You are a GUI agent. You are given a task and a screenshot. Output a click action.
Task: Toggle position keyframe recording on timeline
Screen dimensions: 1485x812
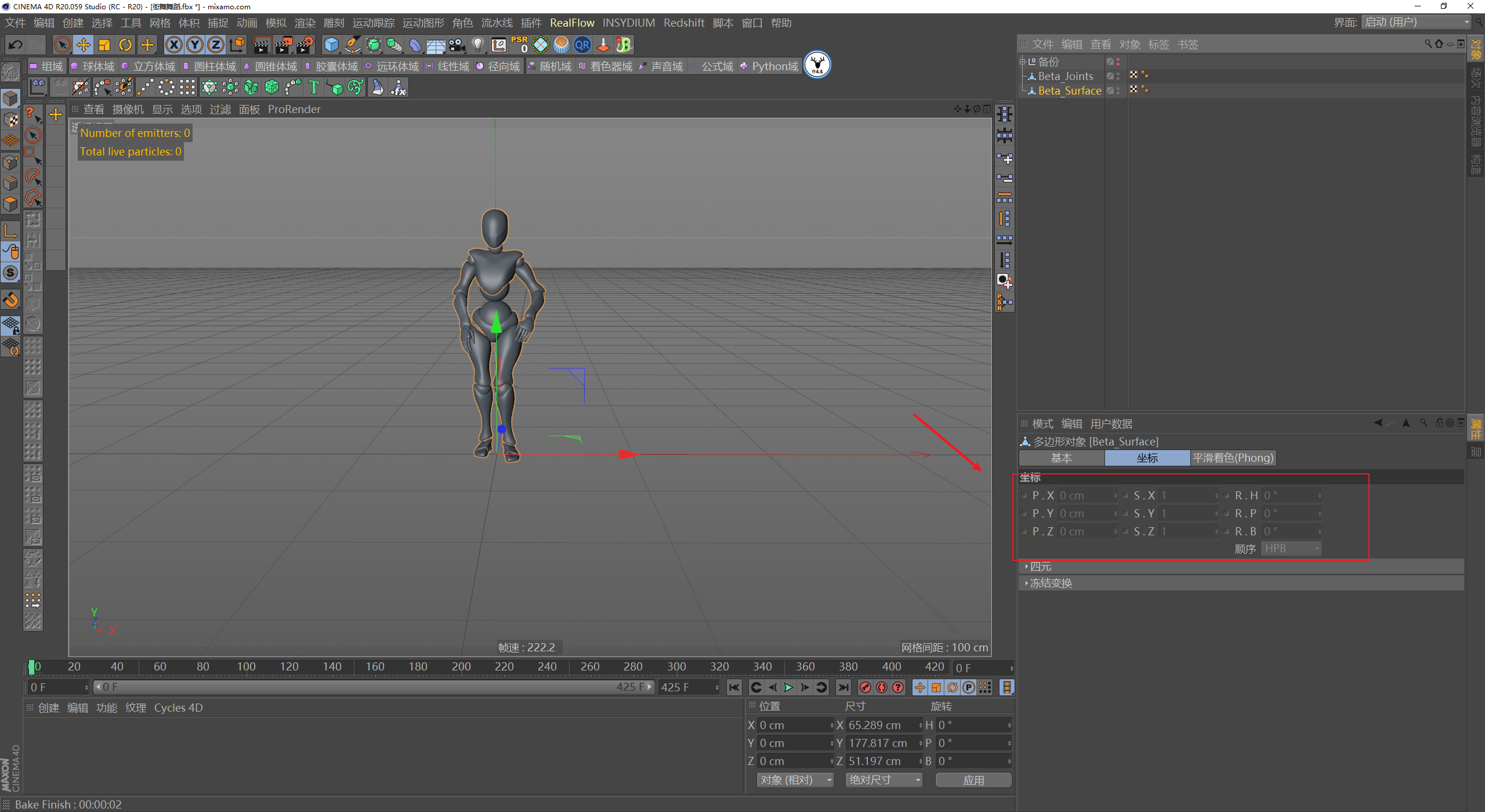coord(920,687)
